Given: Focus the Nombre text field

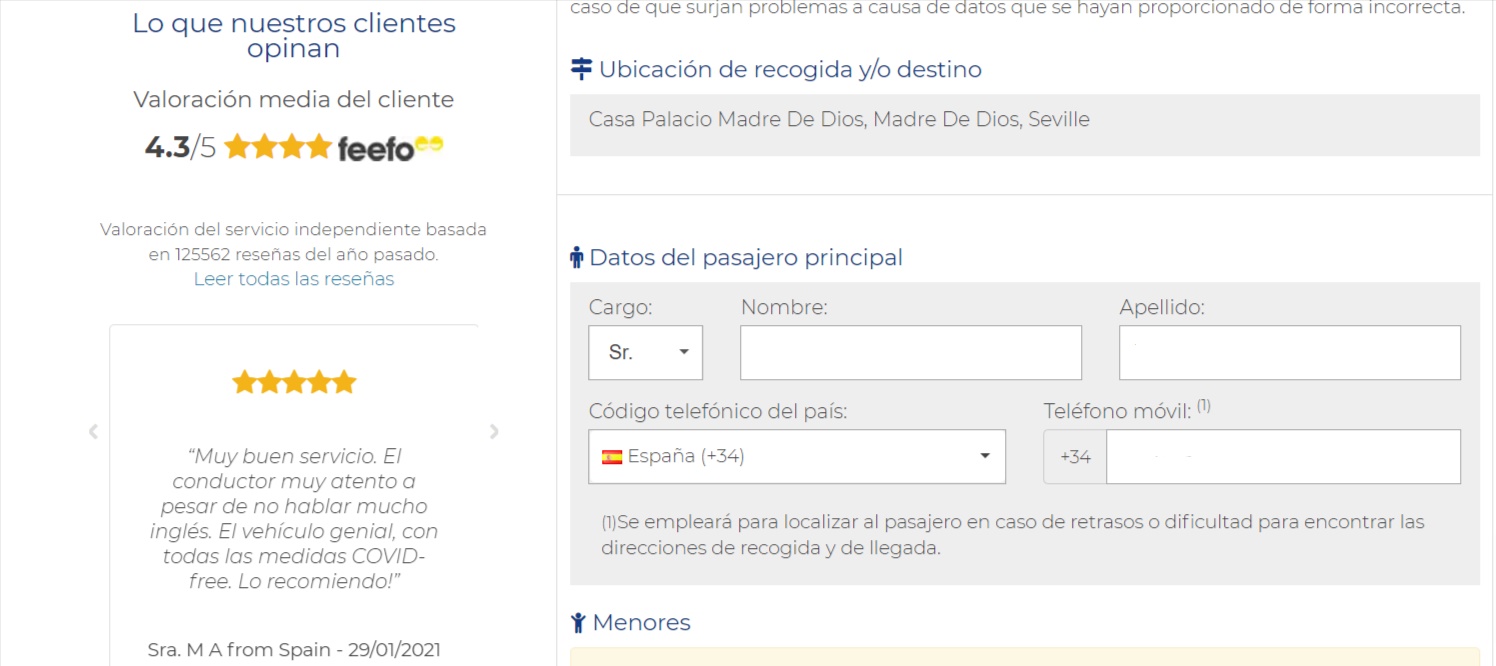Looking at the screenshot, I should coord(911,353).
